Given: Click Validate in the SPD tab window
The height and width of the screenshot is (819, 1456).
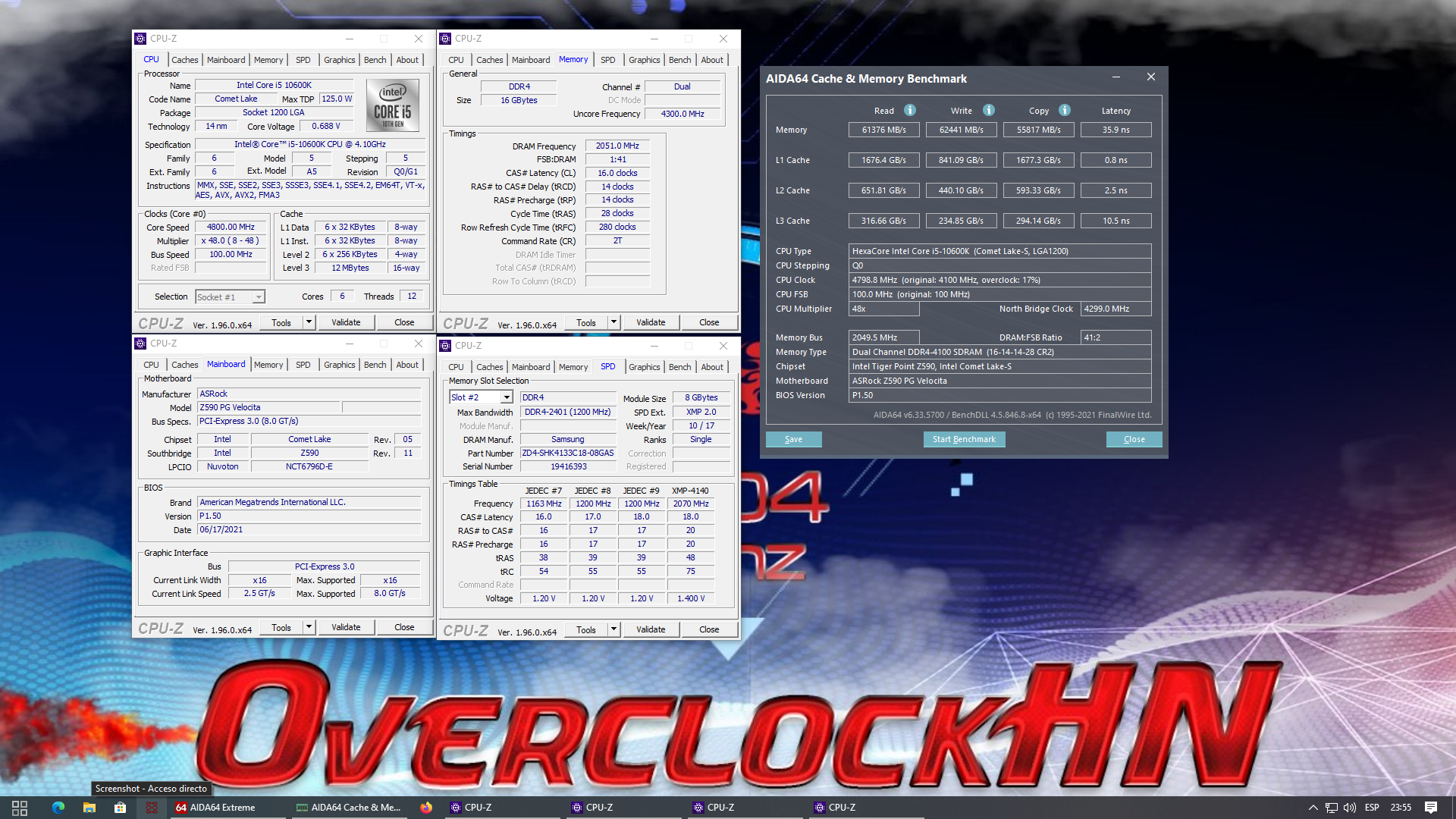Looking at the screenshot, I should (651, 629).
